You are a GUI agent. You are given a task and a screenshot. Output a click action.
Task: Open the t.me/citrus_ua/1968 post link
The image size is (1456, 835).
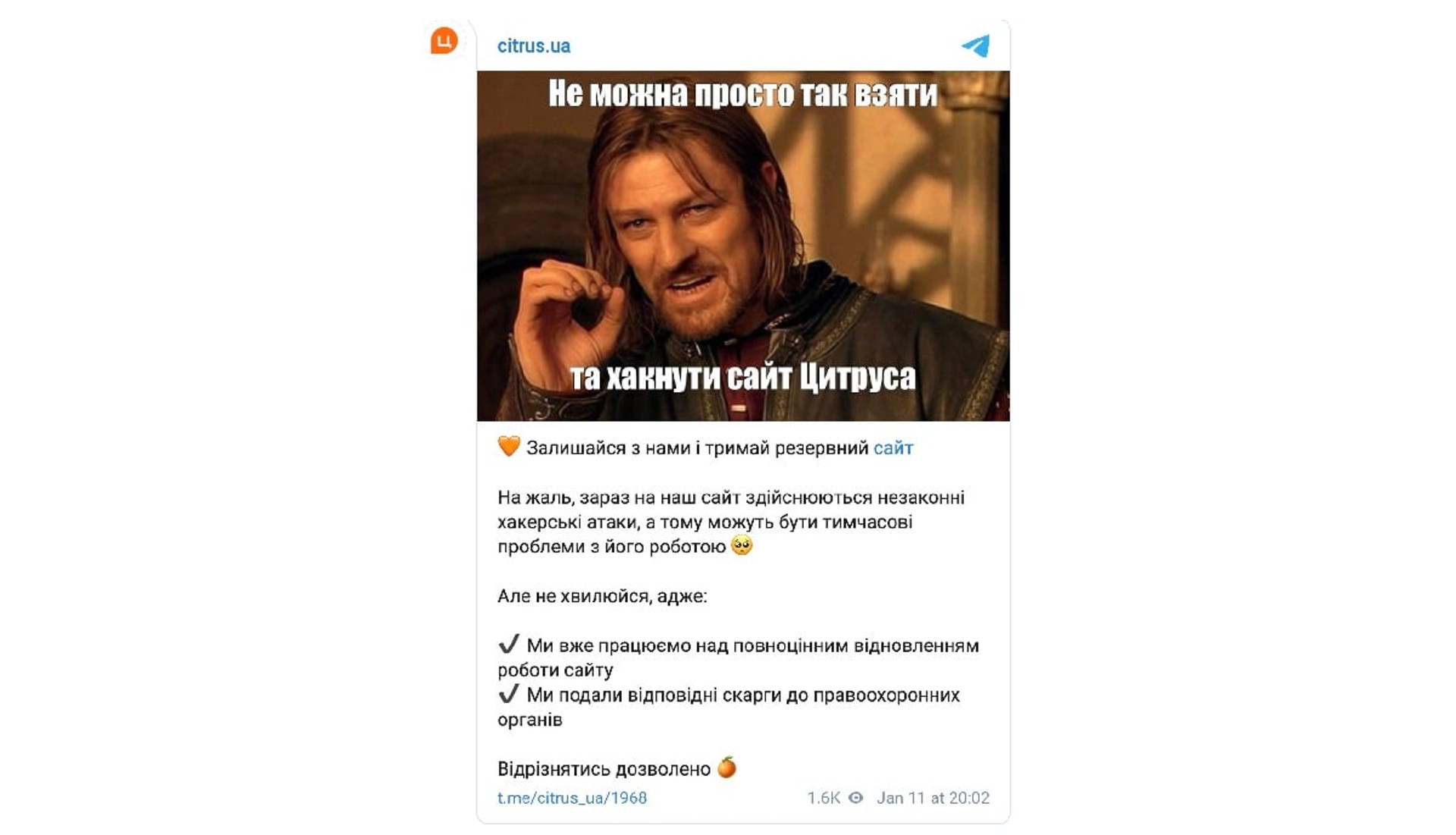tap(572, 798)
